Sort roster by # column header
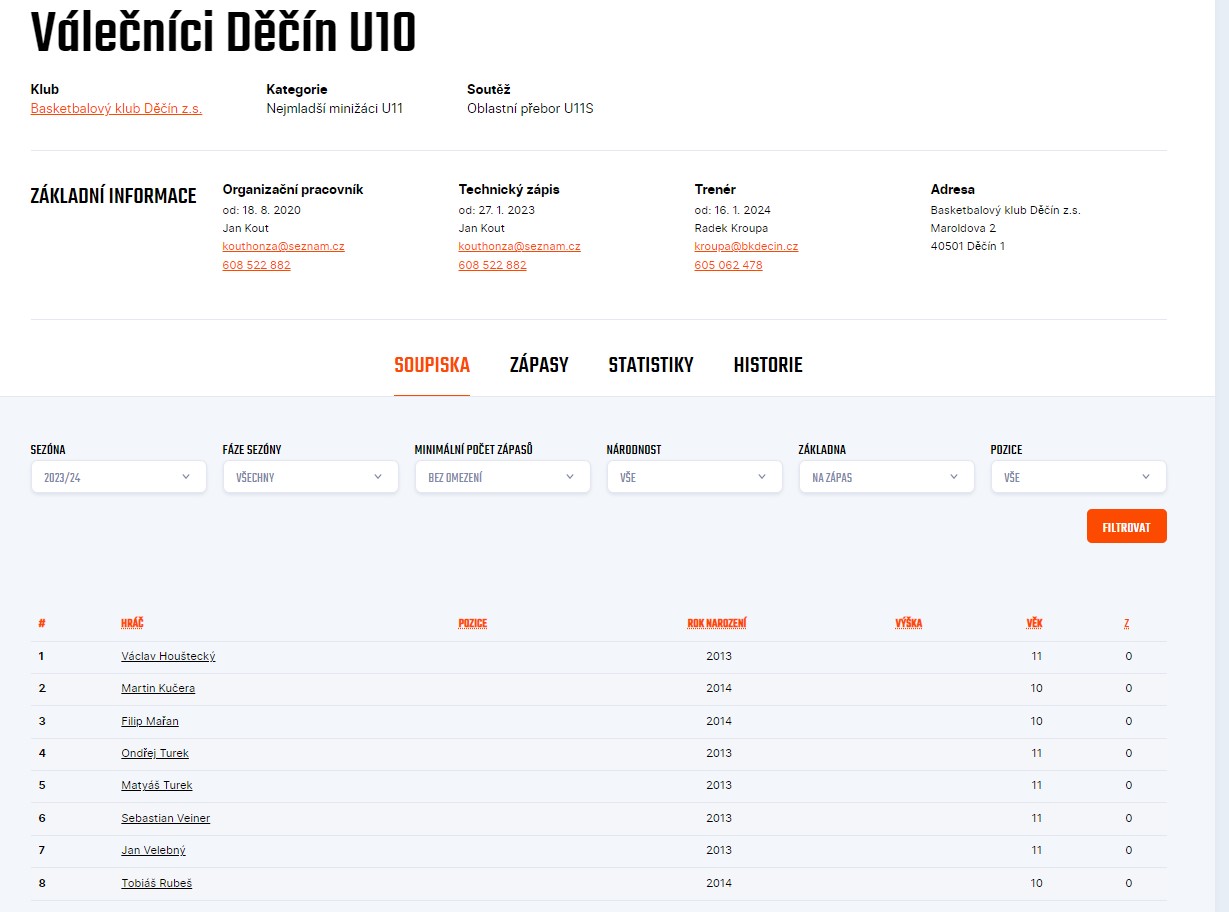The image size is (1229, 912). coord(42,623)
